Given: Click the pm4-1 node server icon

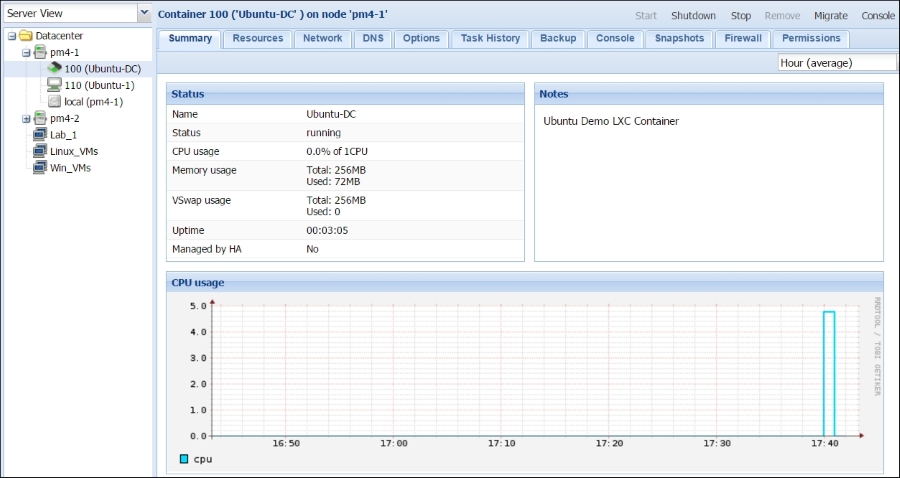Looking at the screenshot, I should pos(40,53).
